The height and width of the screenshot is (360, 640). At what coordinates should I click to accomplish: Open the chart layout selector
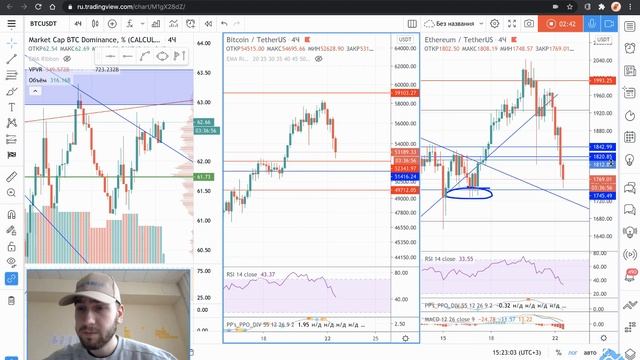412,24
